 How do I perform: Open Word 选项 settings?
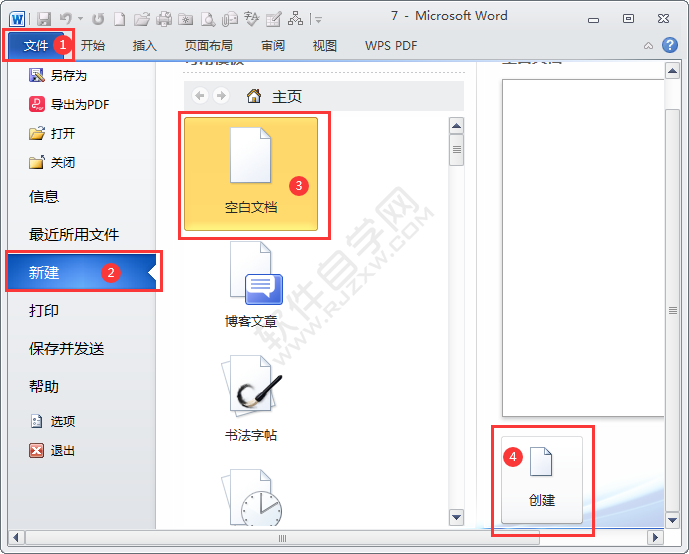(x=52, y=421)
